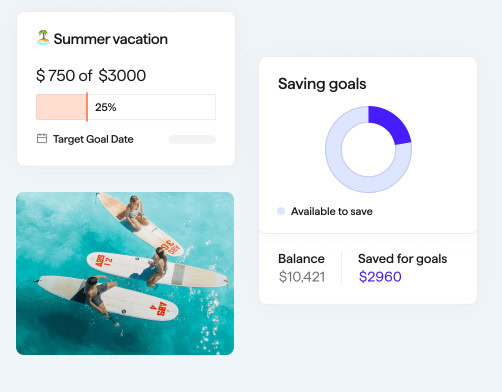
Task: Click the orange progress bar marker
Action: coord(87,107)
